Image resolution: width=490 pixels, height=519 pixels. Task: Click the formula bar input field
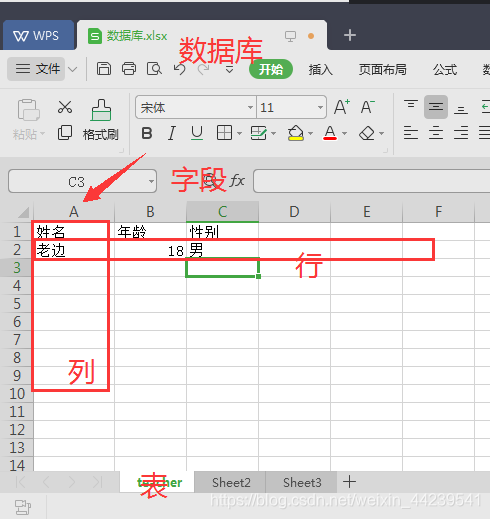371,181
